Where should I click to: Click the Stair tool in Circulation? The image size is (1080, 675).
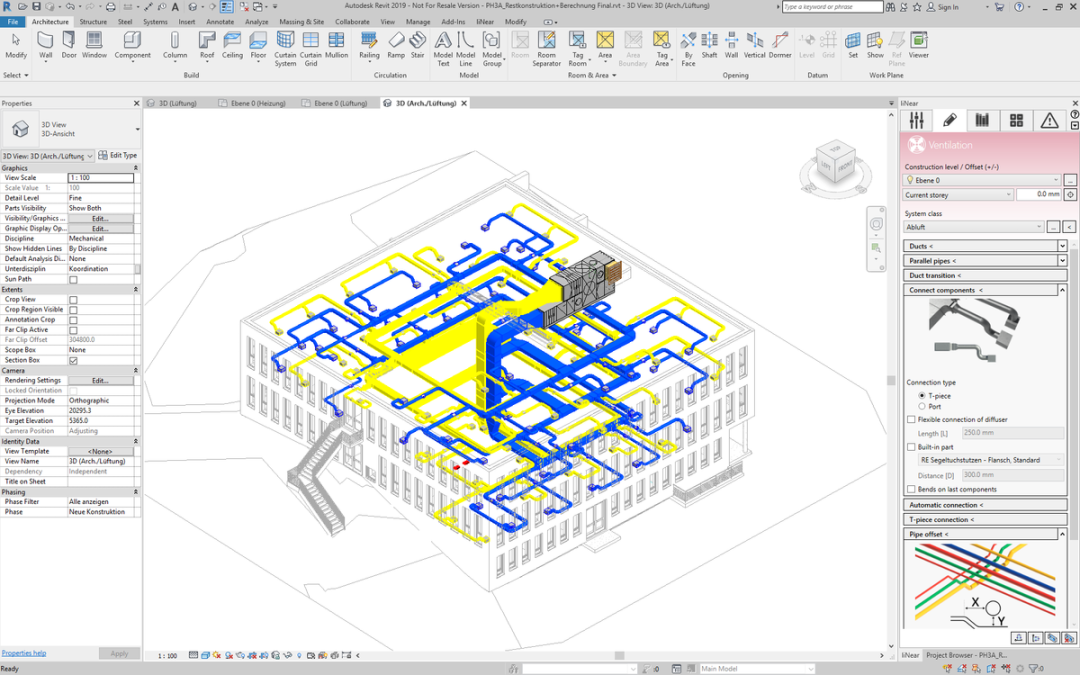418,44
